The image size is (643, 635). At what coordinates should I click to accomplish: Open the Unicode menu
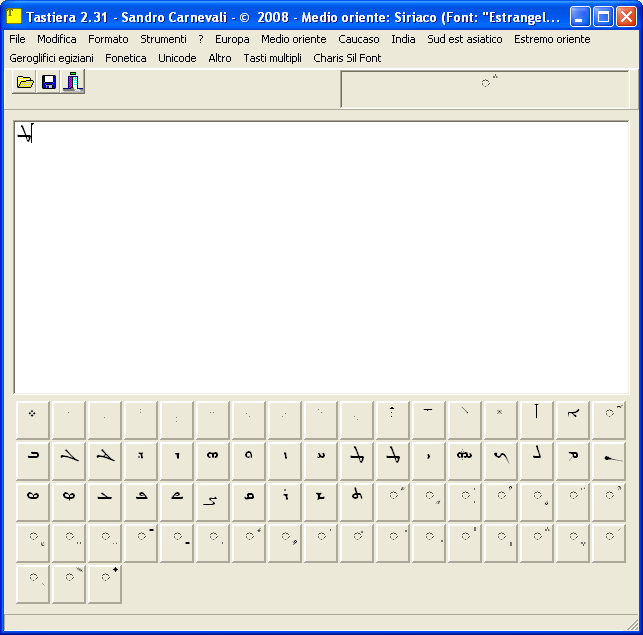pyautogui.click(x=177, y=58)
